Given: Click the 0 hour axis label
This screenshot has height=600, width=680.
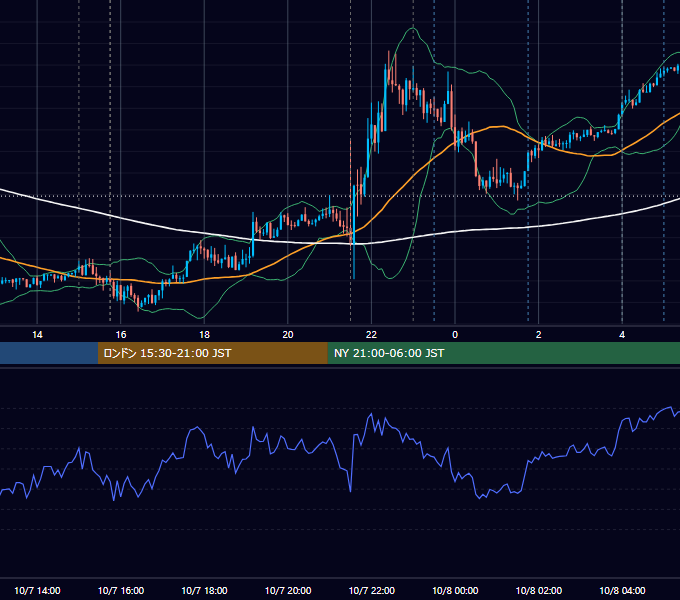Looking at the screenshot, I should click(x=455, y=335).
